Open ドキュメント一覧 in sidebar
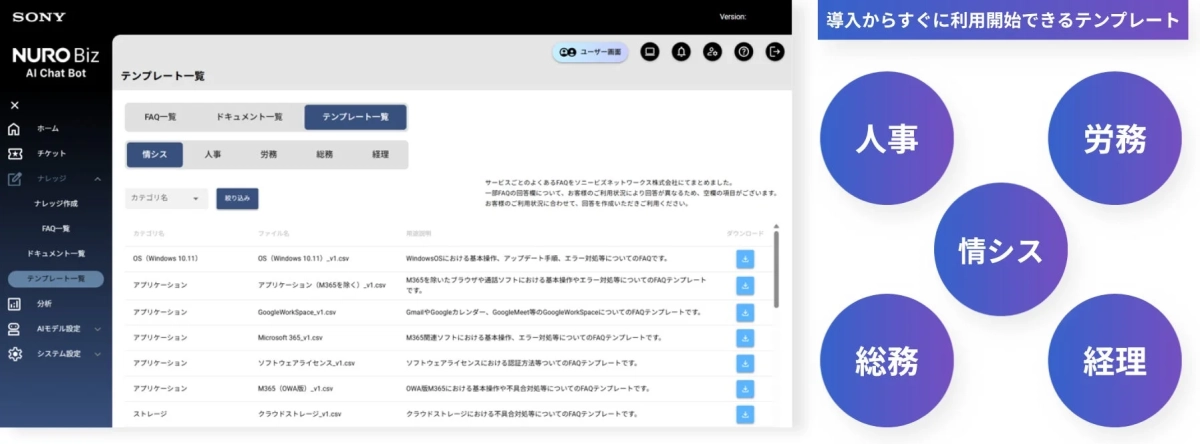Screen dimensions: 1200x444 [56, 254]
